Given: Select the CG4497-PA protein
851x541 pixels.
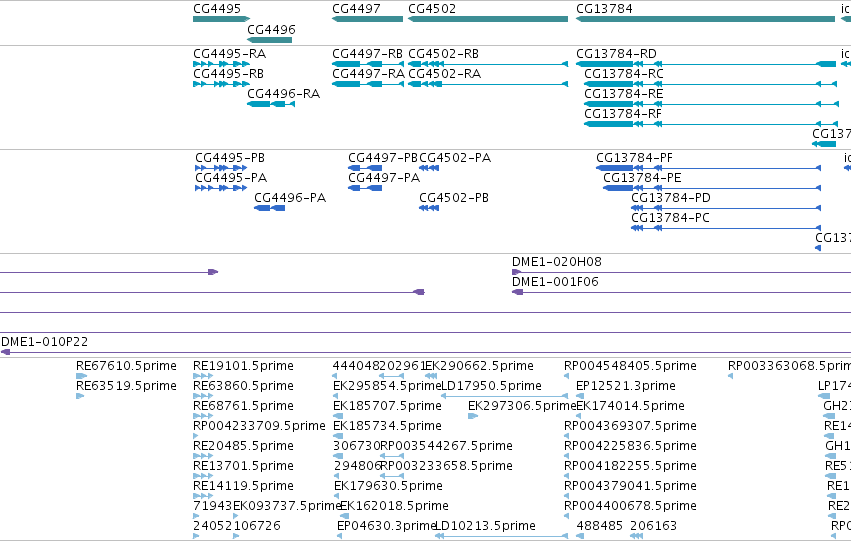Looking at the screenshot, I should point(365,188).
